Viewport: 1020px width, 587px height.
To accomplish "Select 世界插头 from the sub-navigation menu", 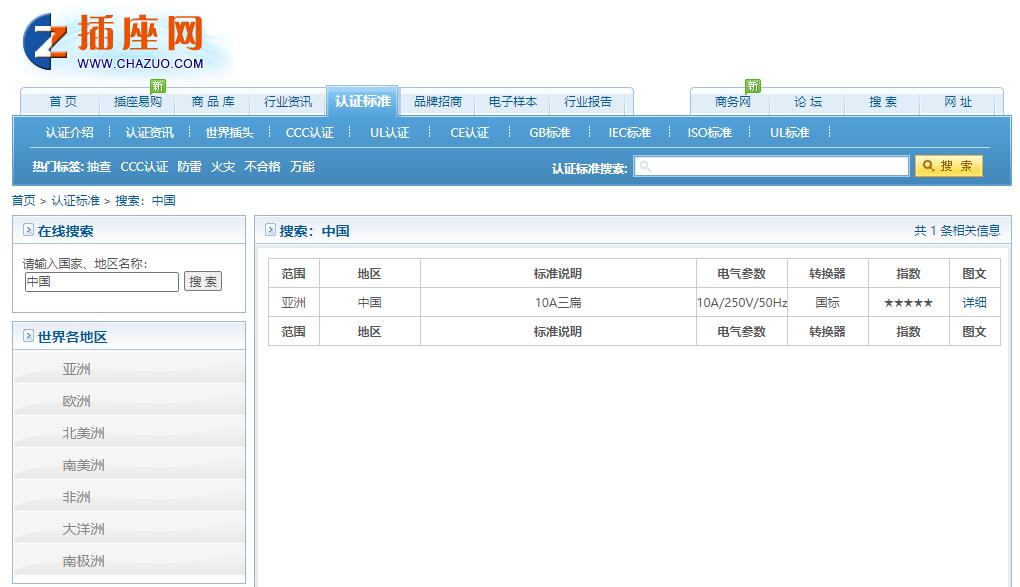I will (229, 131).
